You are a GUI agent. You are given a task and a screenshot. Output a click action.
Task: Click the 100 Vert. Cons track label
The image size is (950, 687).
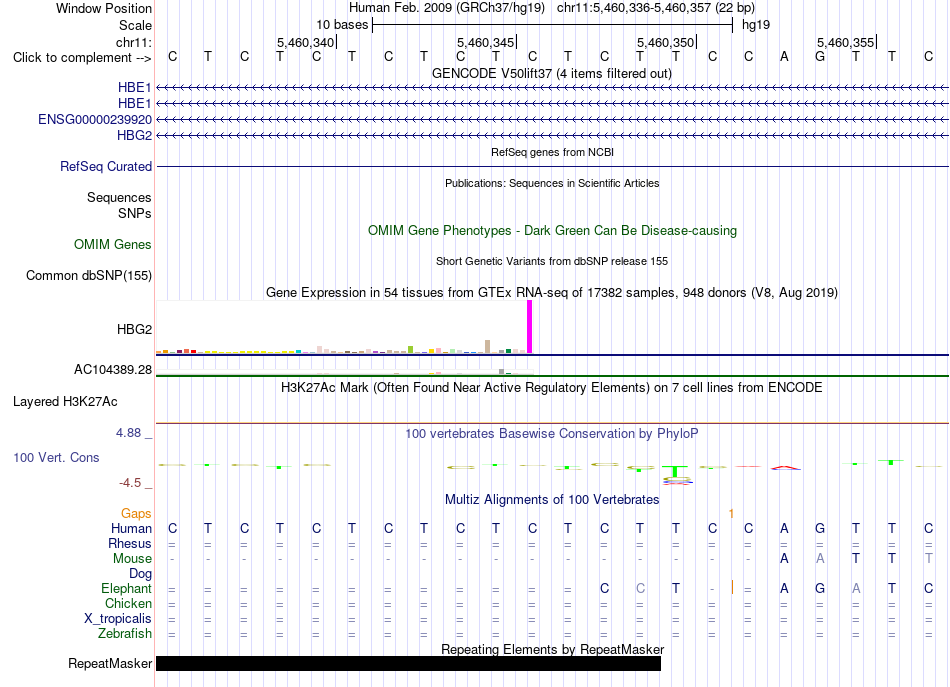pos(56,457)
